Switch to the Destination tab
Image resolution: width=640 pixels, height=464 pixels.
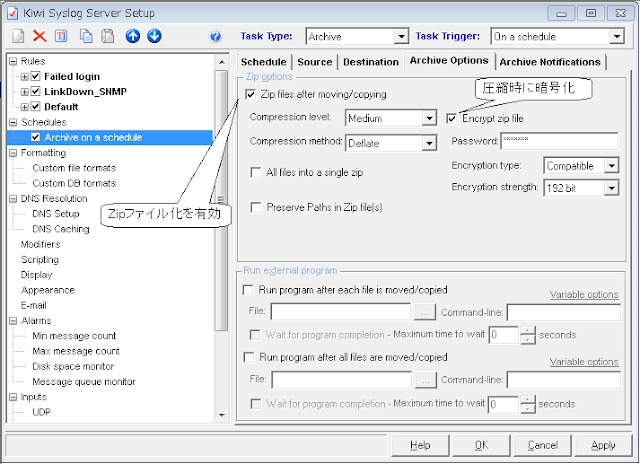371,62
